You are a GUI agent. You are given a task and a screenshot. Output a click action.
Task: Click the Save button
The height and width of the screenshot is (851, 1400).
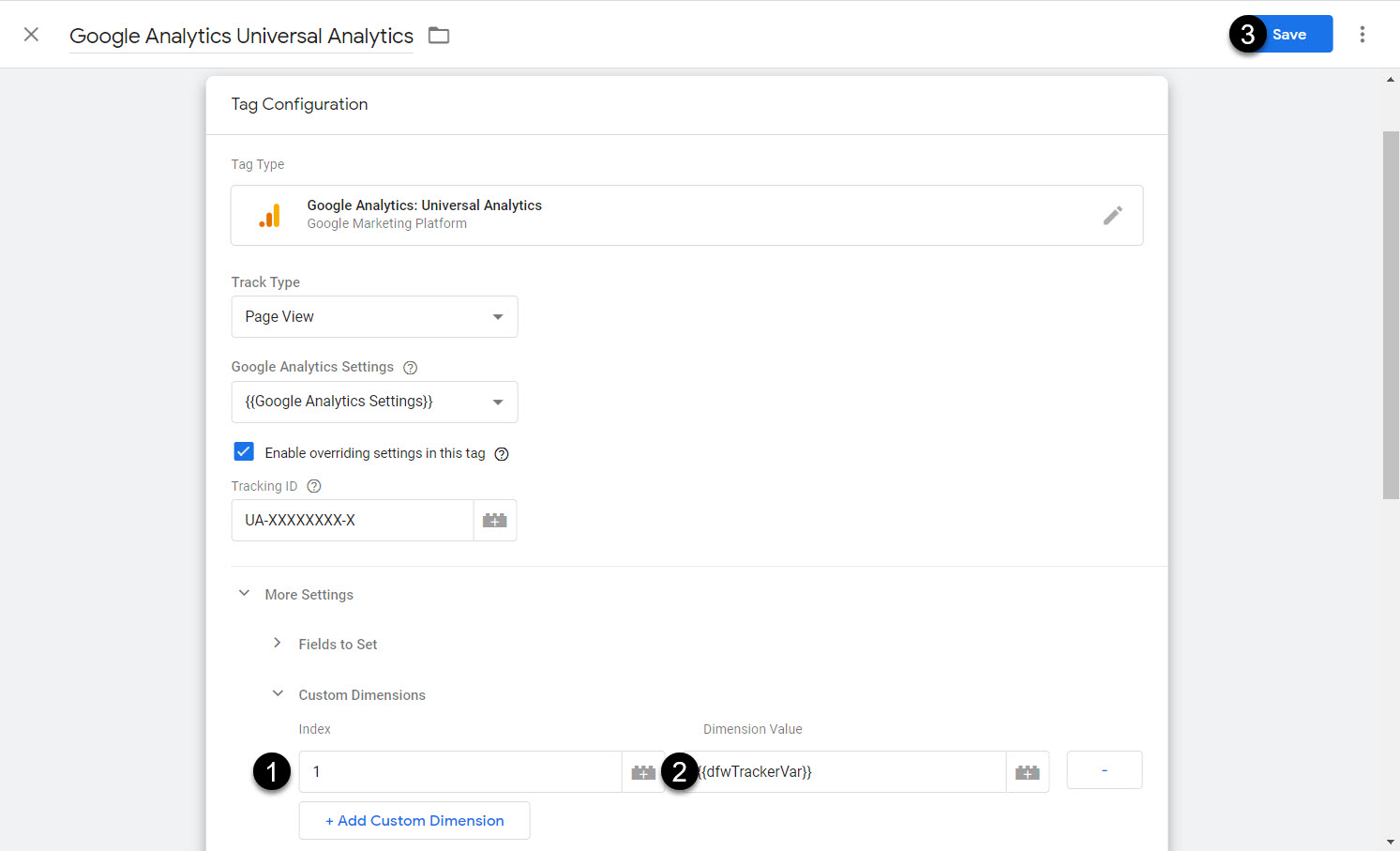click(x=1288, y=35)
